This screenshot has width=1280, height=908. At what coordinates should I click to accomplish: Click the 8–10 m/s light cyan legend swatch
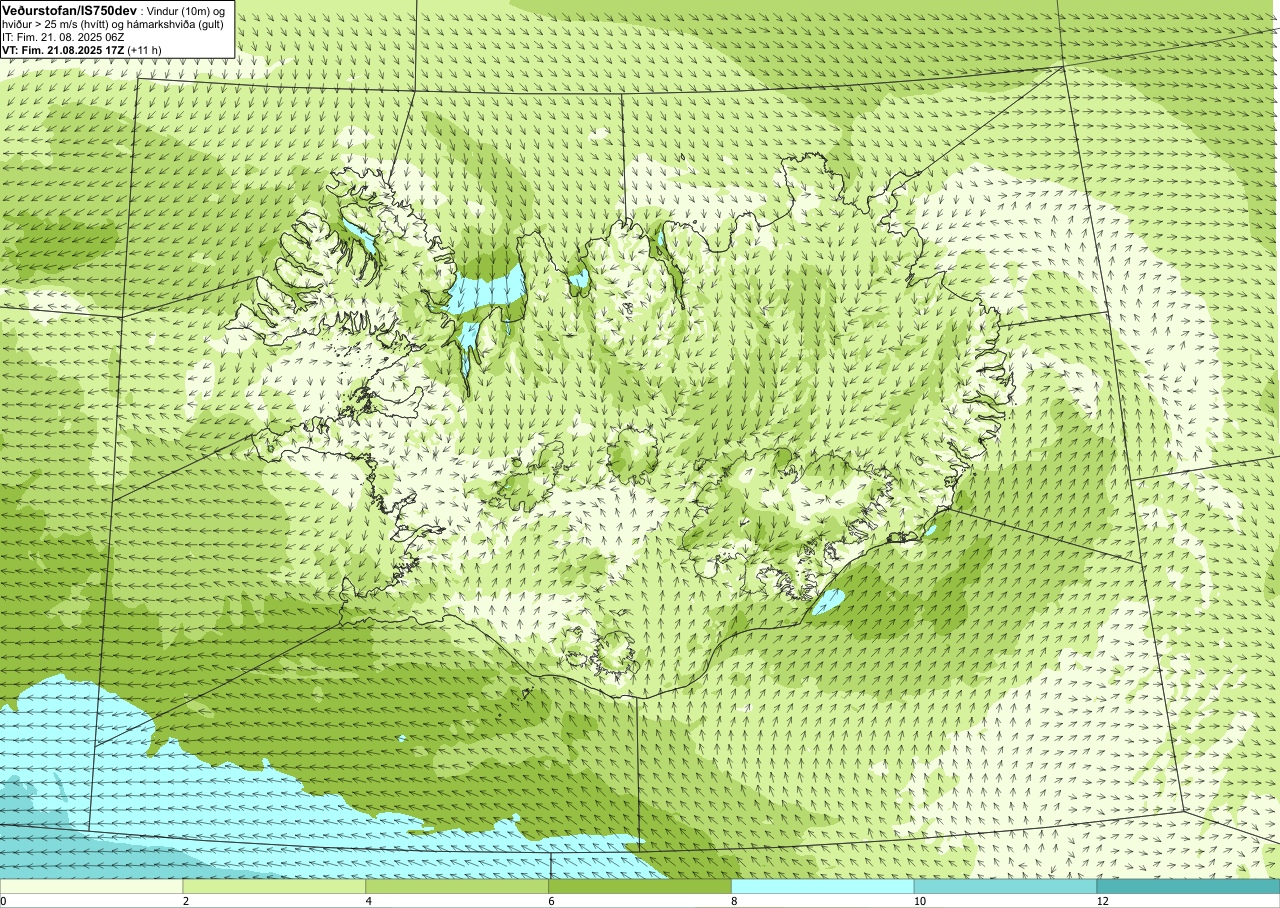coord(823,886)
